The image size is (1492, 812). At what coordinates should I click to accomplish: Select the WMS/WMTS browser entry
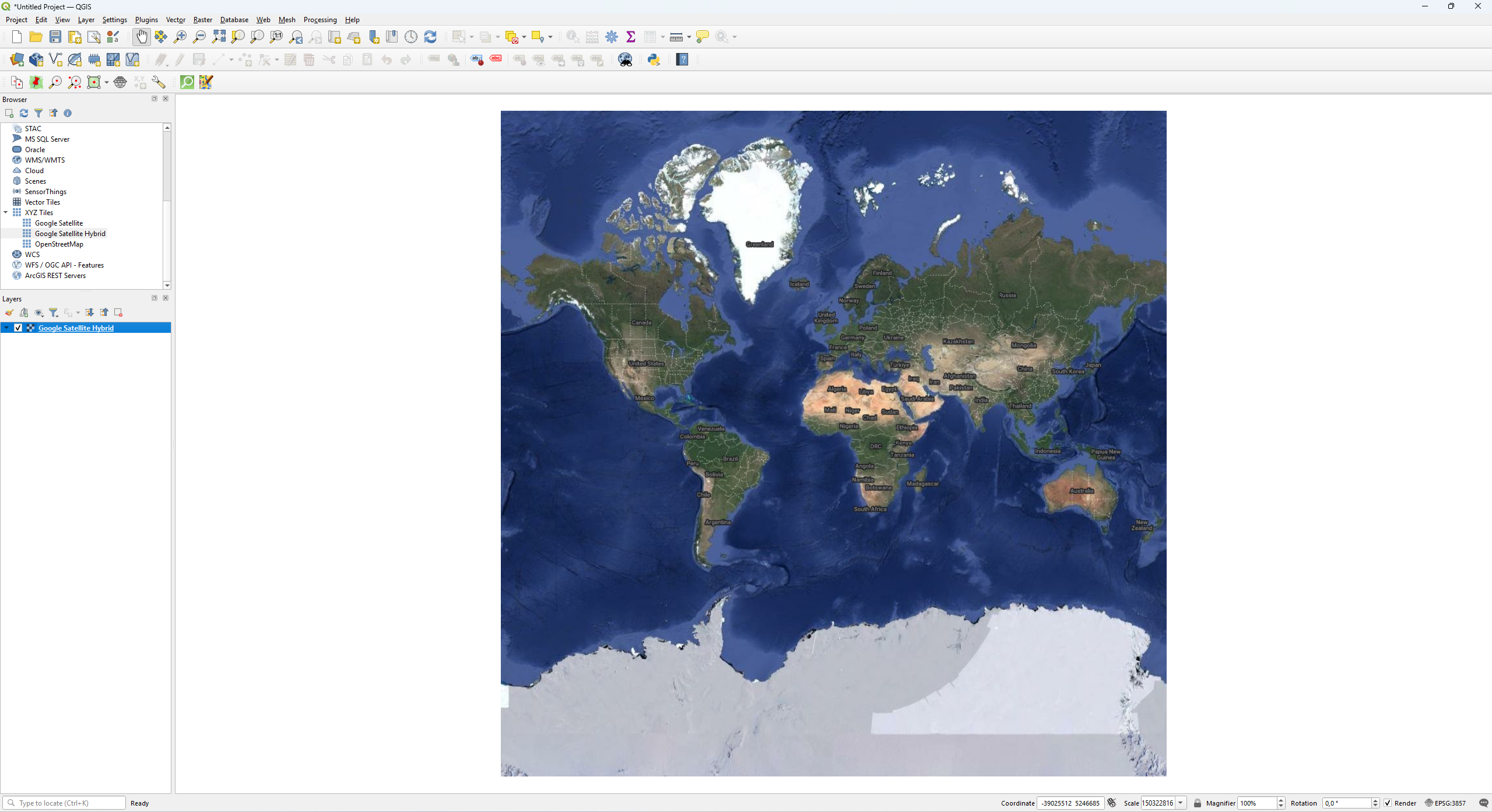tap(45, 160)
